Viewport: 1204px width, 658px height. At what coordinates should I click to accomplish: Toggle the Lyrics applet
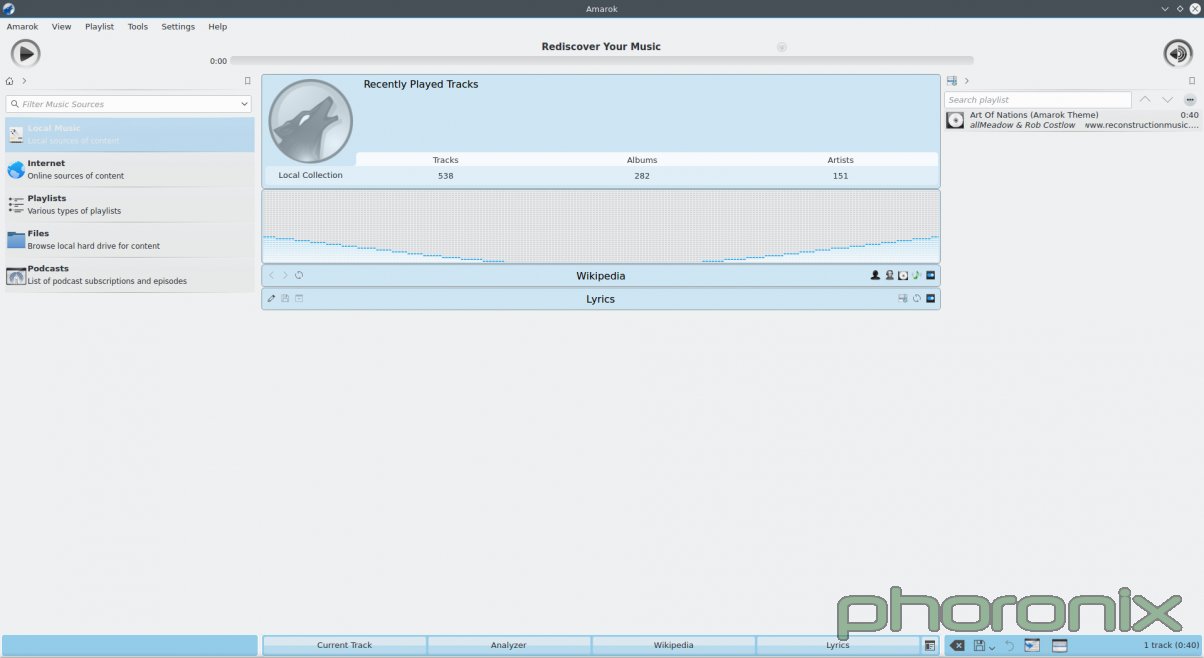837,645
